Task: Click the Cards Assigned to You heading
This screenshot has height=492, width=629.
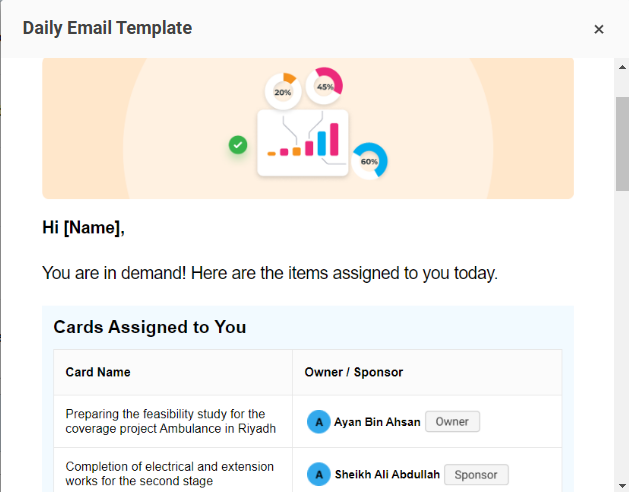Action: click(x=150, y=327)
